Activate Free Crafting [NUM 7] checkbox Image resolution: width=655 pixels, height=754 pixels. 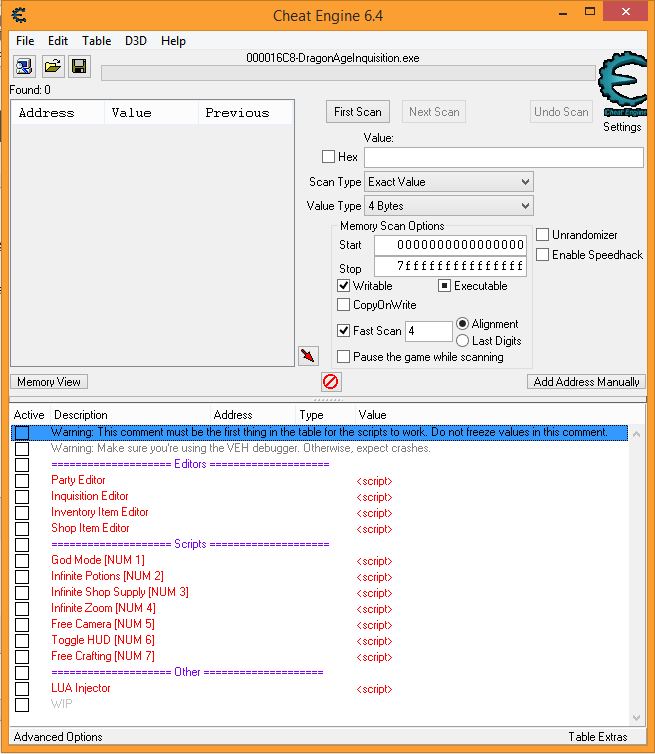click(x=22, y=656)
